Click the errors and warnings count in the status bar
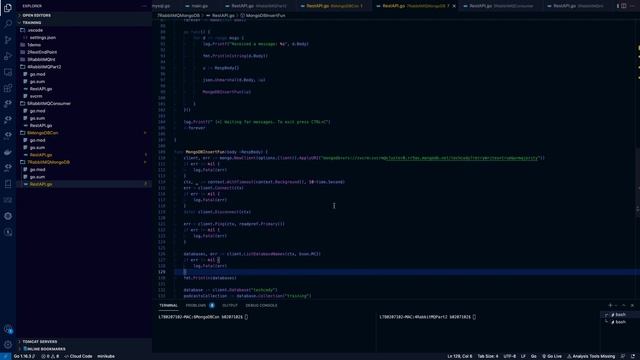The width and height of the screenshot is (640, 360). [x=50, y=356]
